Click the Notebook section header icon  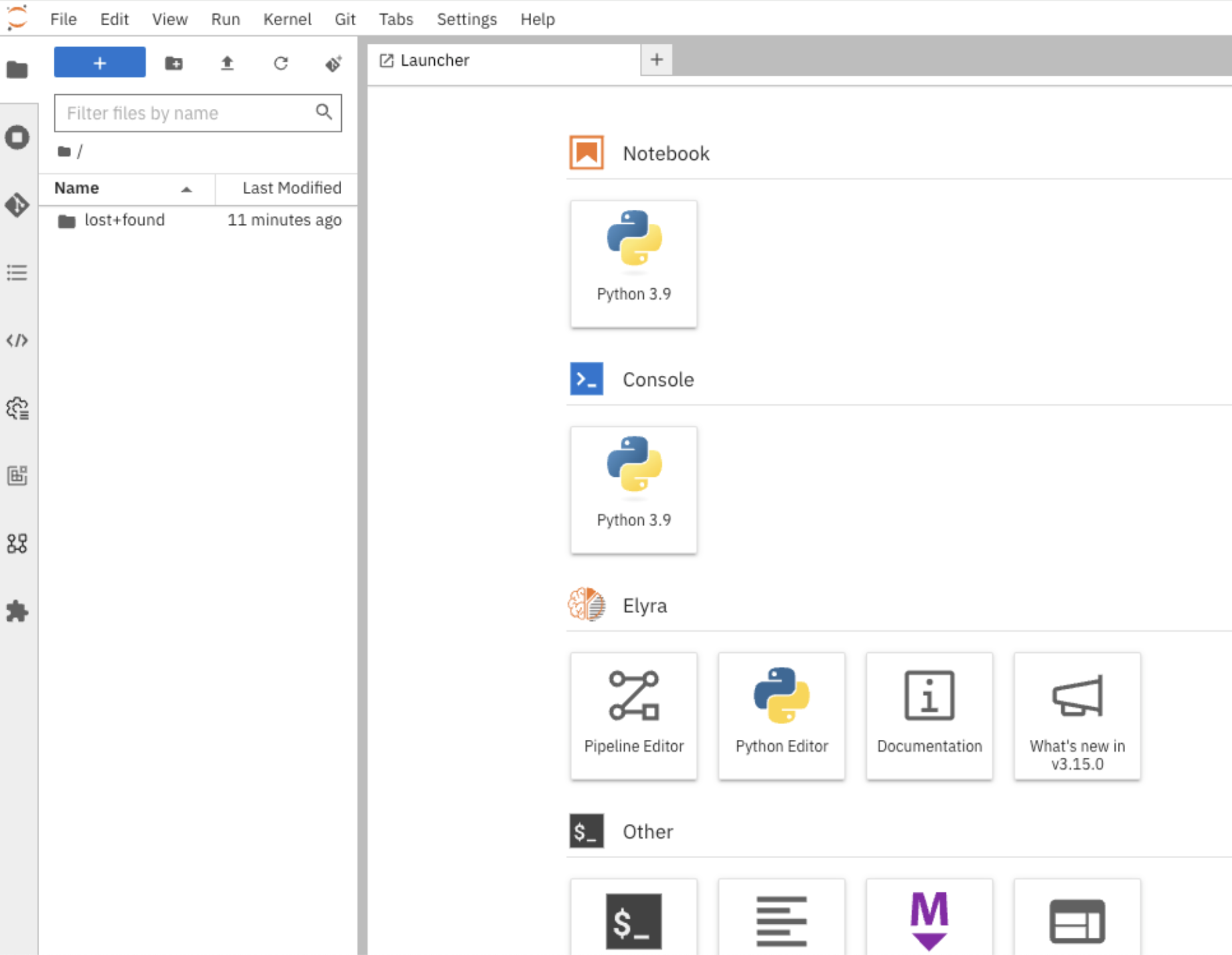[586, 153]
